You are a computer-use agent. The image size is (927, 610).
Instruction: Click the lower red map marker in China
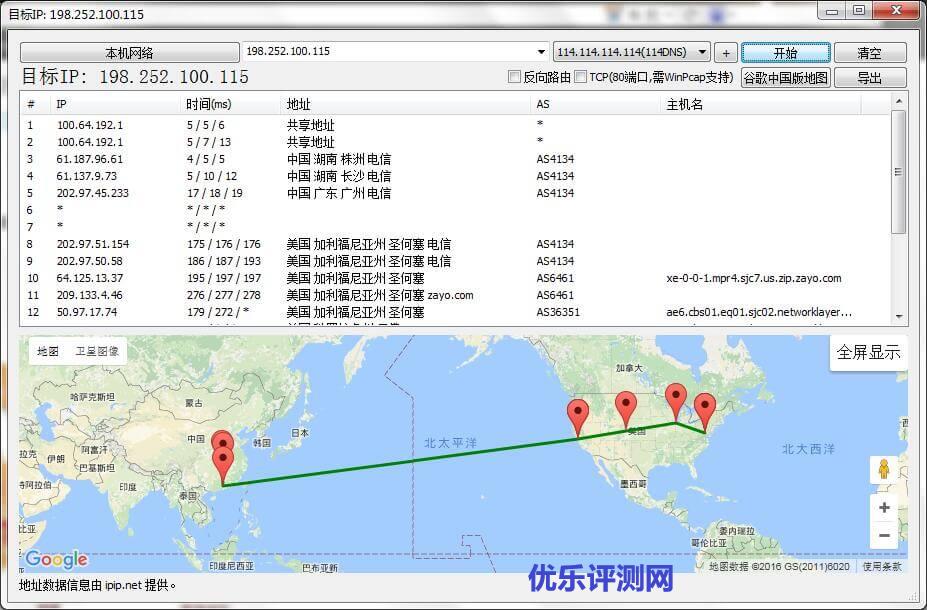pyautogui.click(x=223, y=462)
